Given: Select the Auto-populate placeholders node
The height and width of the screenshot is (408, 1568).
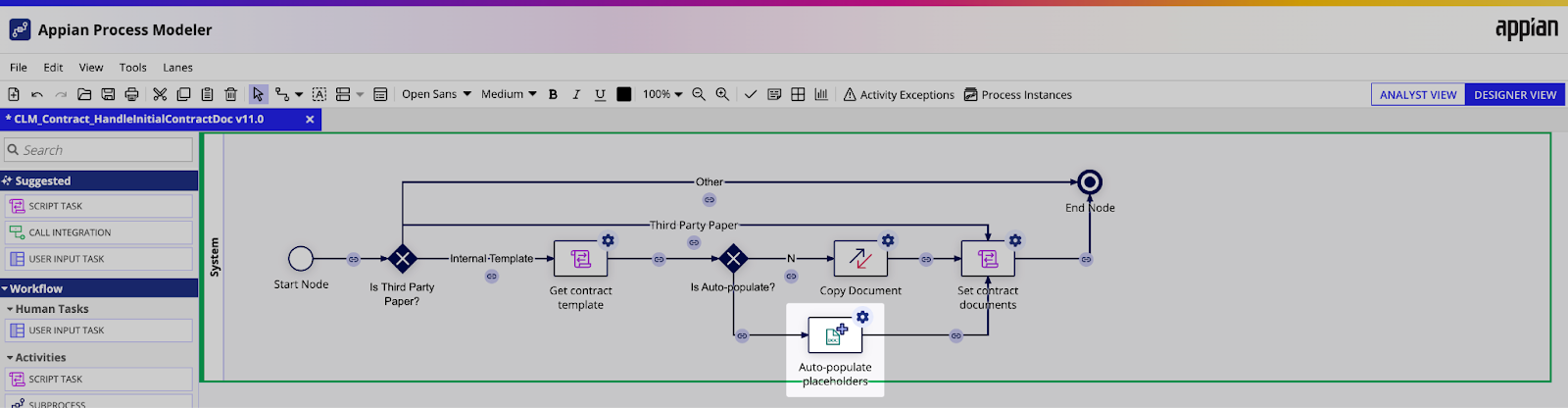Looking at the screenshot, I should tap(835, 335).
